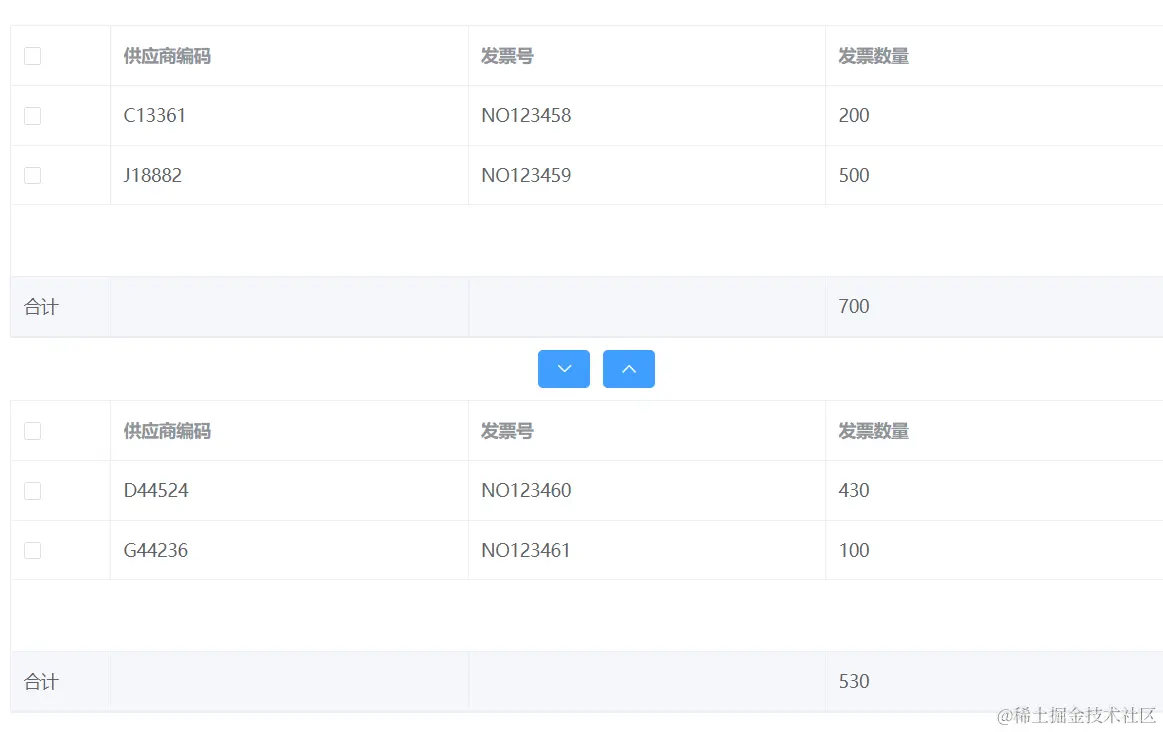Click invoice number NO123458
This screenshot has height=732, width=1163.
click(527, 116)
